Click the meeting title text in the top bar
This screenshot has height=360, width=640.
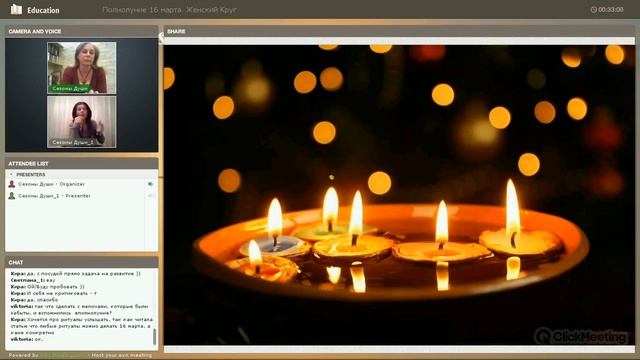point(169,10)
